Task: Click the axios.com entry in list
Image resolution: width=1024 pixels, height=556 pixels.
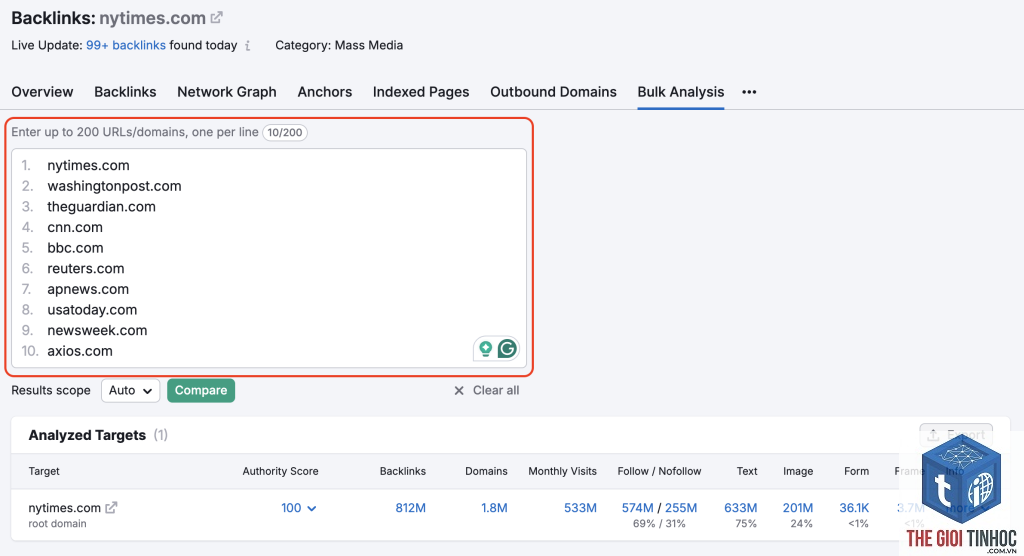Action: [x=80, y=351]
